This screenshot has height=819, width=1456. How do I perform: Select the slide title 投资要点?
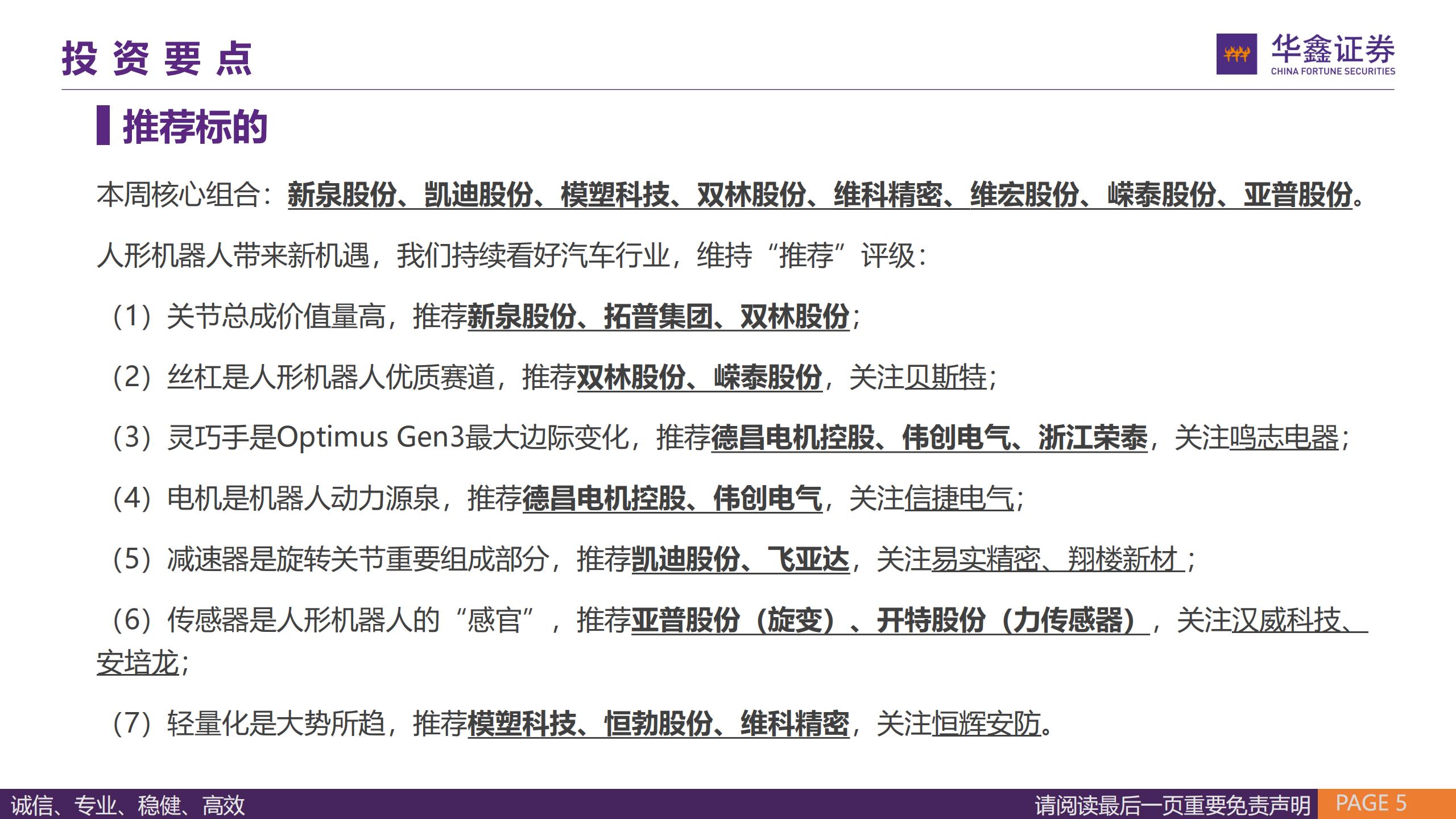[157, 59]
